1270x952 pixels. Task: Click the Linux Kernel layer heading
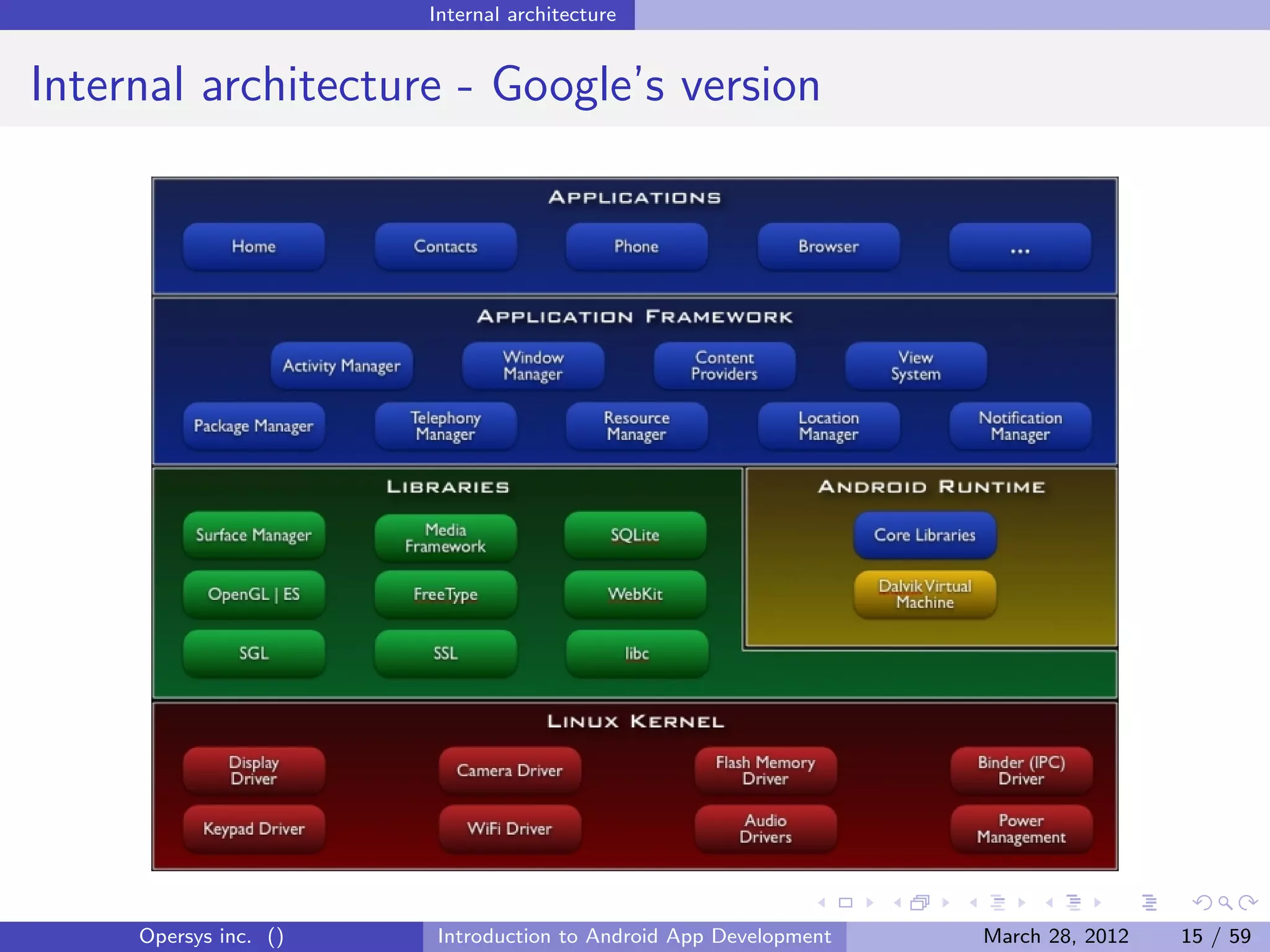pyautogui.click(x=636, y=721)
